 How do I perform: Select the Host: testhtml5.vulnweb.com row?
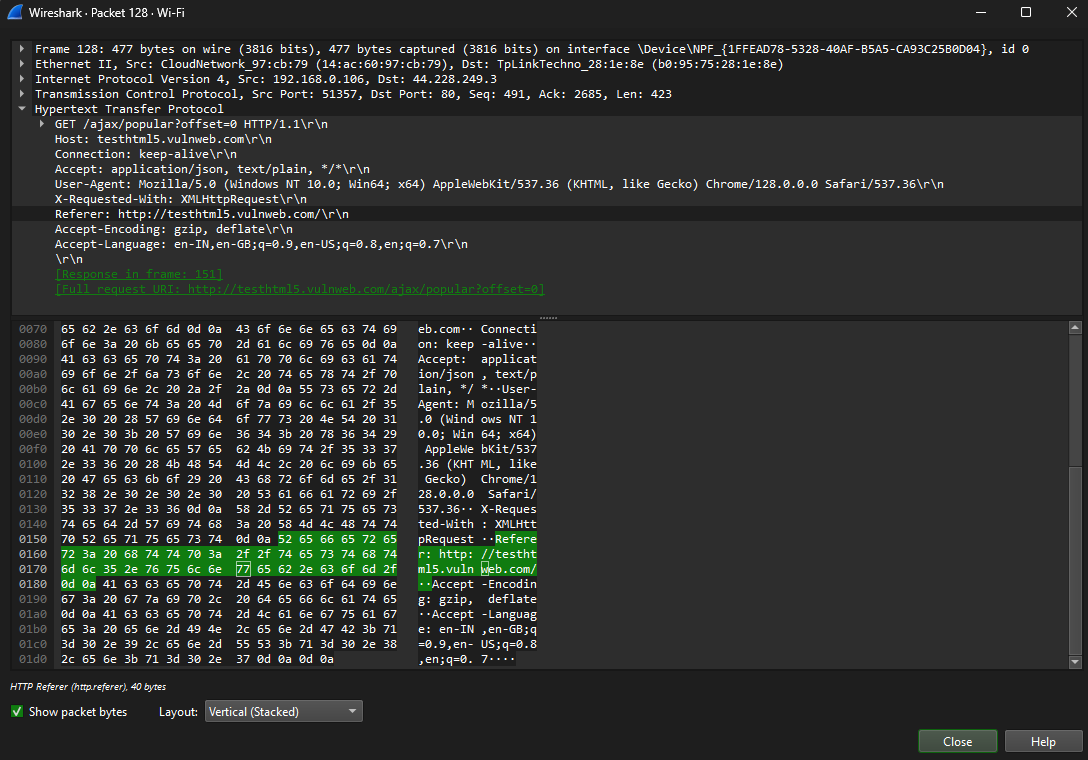[x=163, y=139]
